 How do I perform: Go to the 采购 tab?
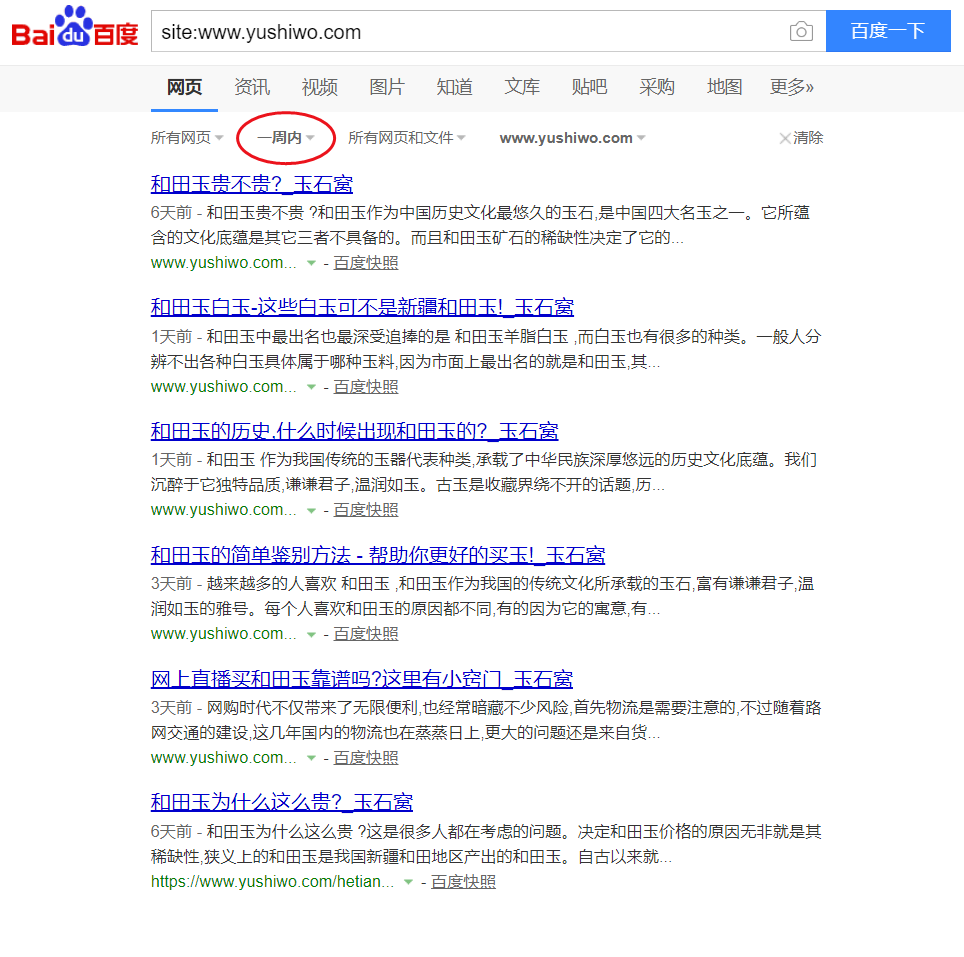657,87
